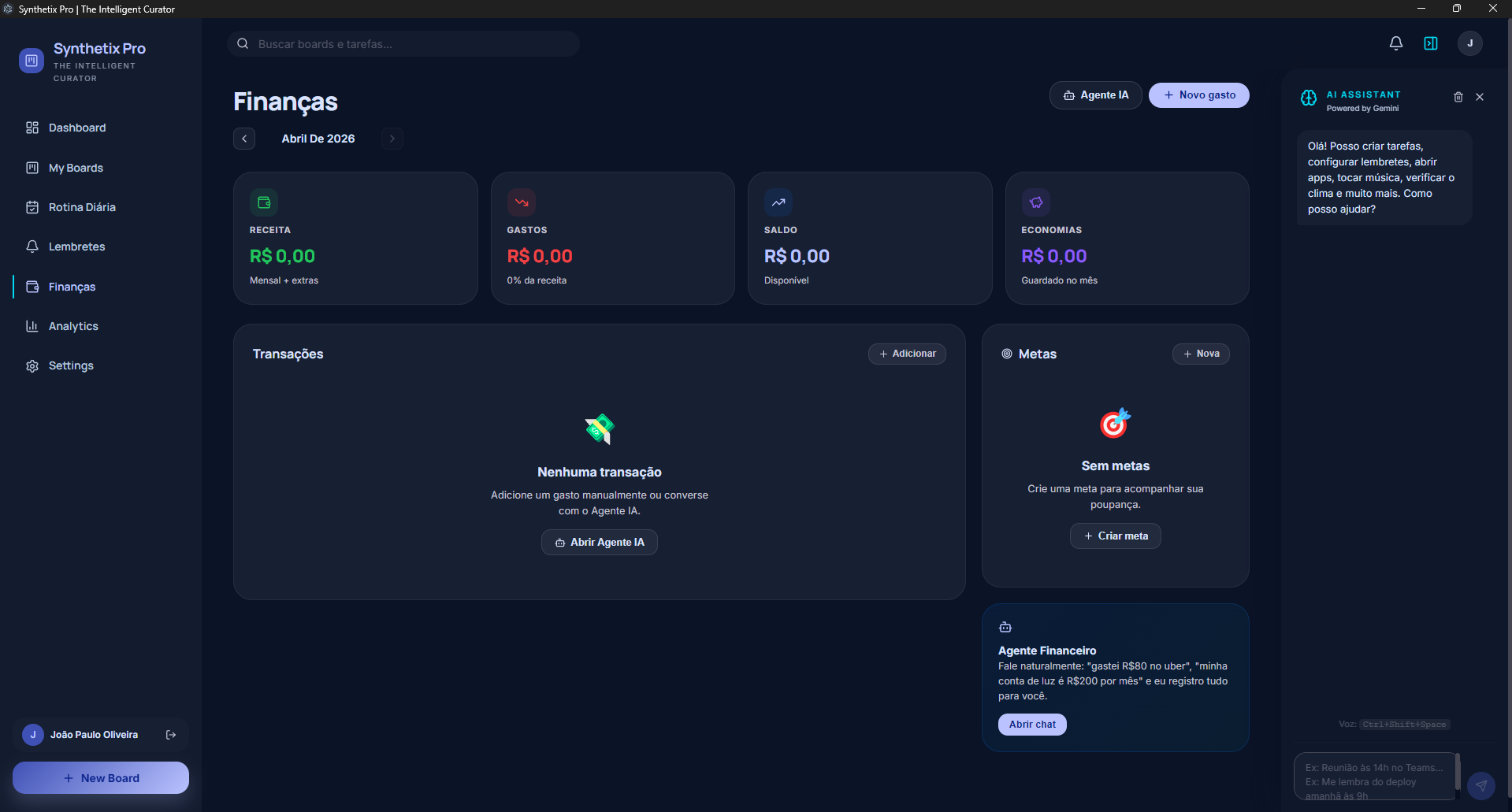Click the Novo gasto button
This screenshot has width=1512, height=812.
click(x=1198, y=95)
